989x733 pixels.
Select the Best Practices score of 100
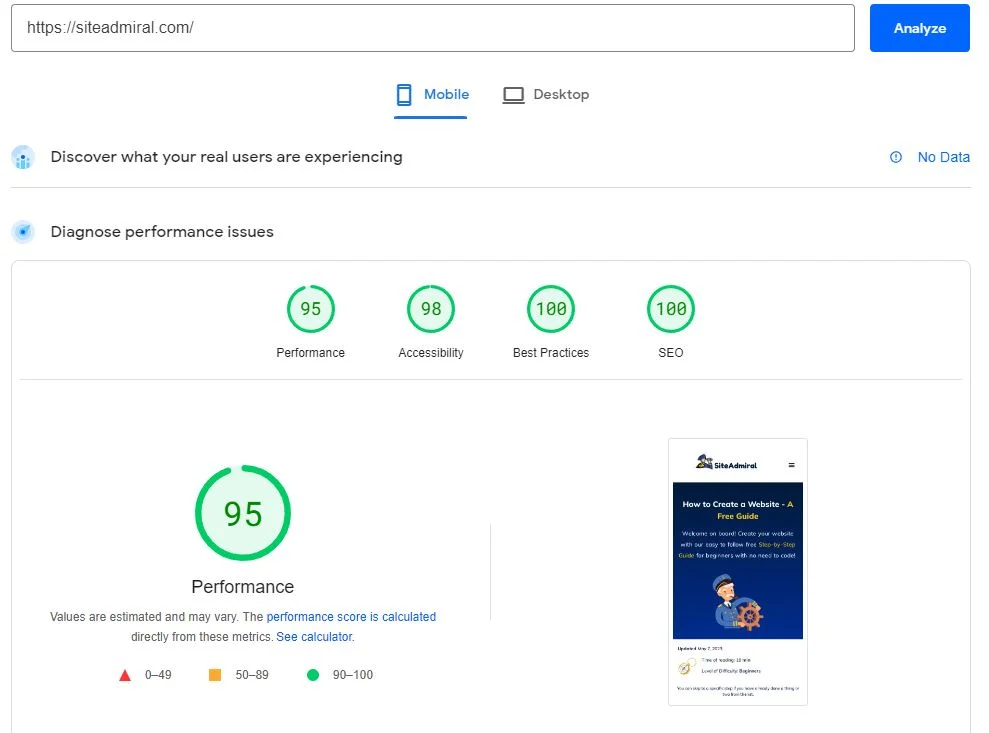(x=550, y=309)
